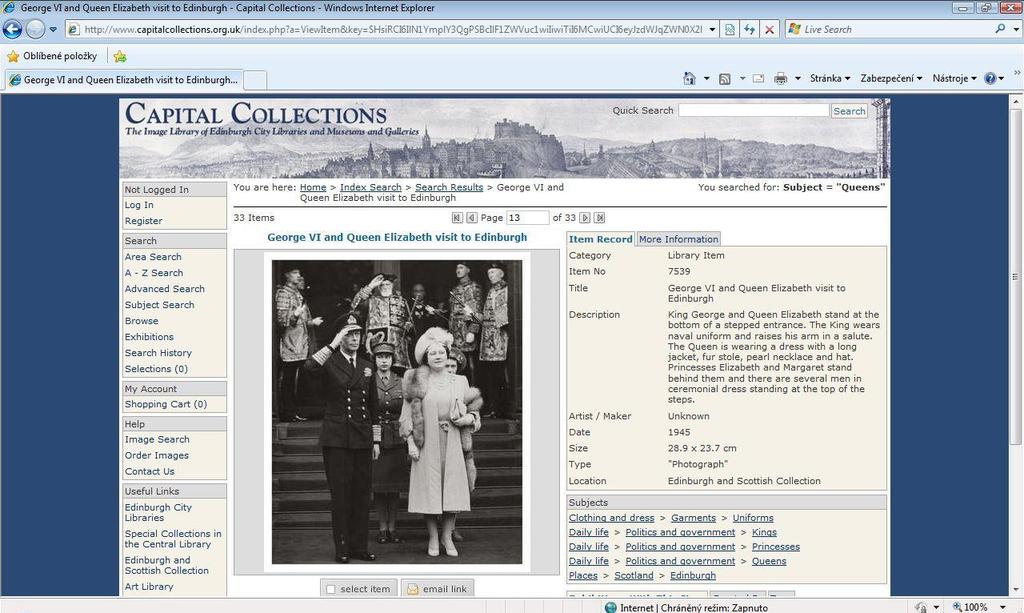Expand the feeds dropdown arrow
Screen dimensions: 1024x613
tap(742, 78)
